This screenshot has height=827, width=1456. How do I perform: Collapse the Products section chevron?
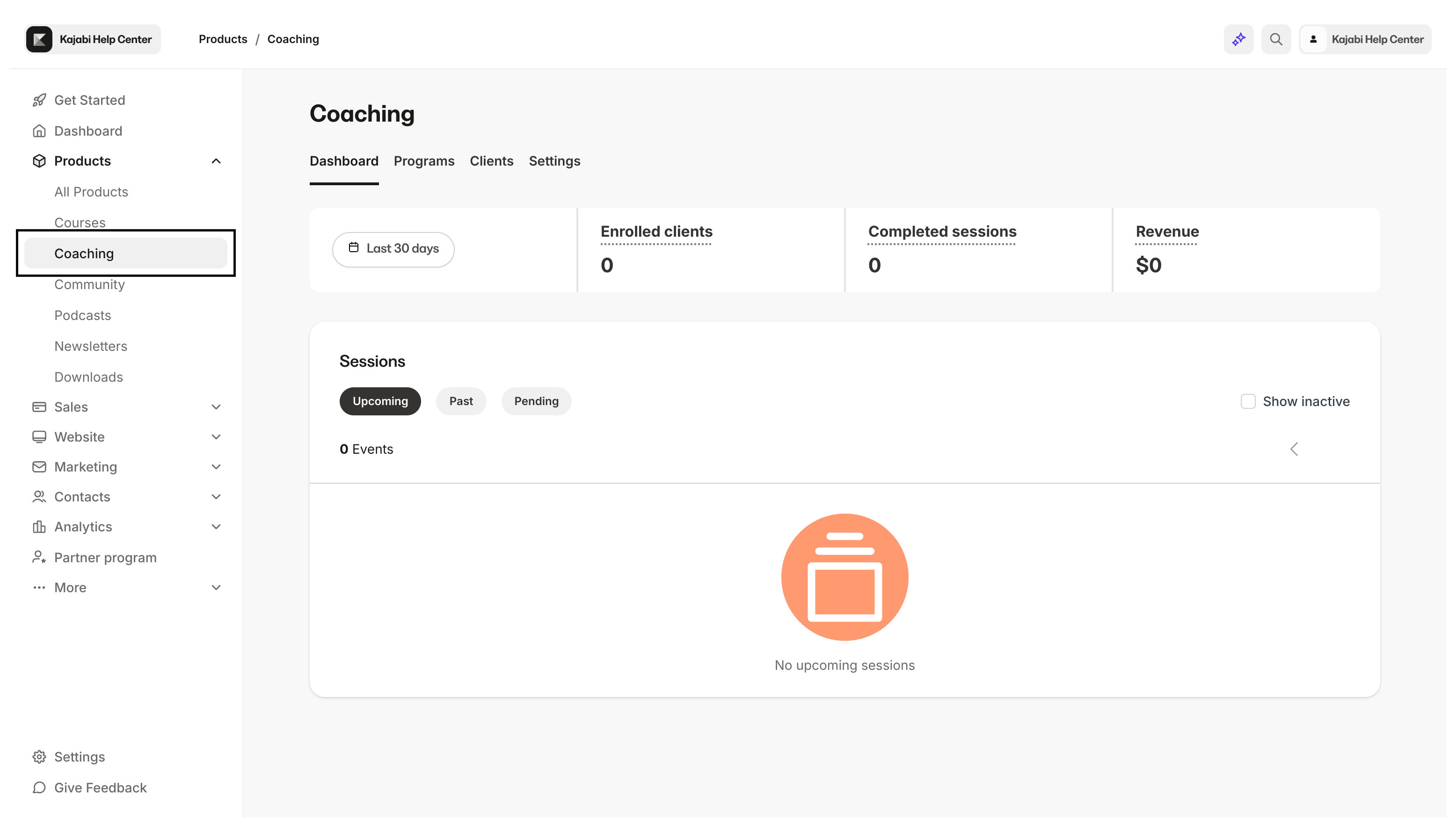pos(216,161)
